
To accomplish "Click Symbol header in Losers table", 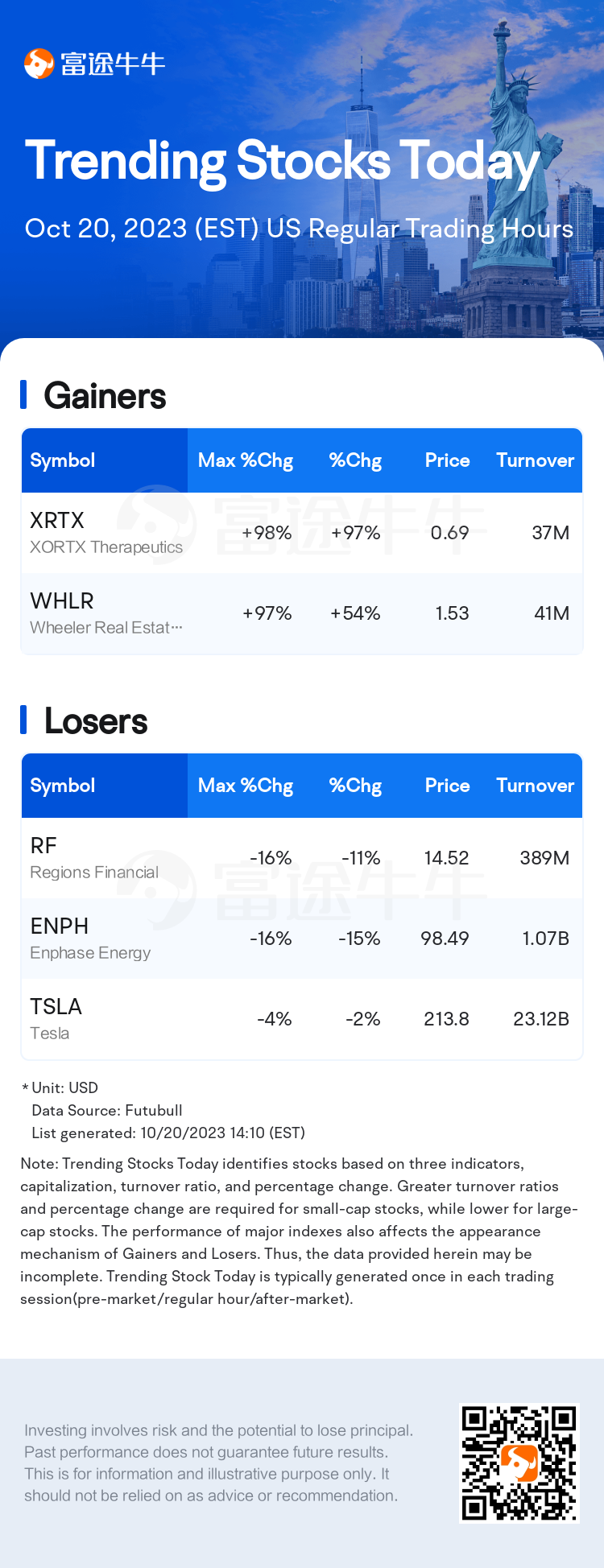I will click(x=63, y=786).
